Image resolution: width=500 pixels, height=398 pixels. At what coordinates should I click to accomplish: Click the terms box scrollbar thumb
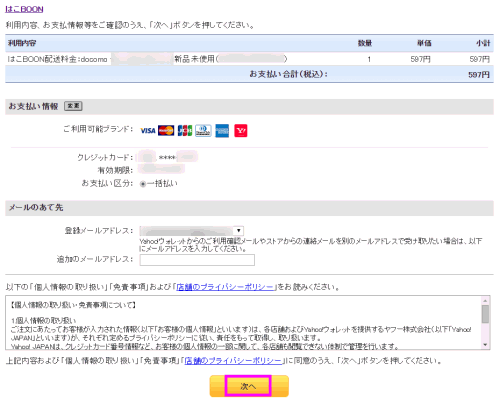tap(485, 314)
